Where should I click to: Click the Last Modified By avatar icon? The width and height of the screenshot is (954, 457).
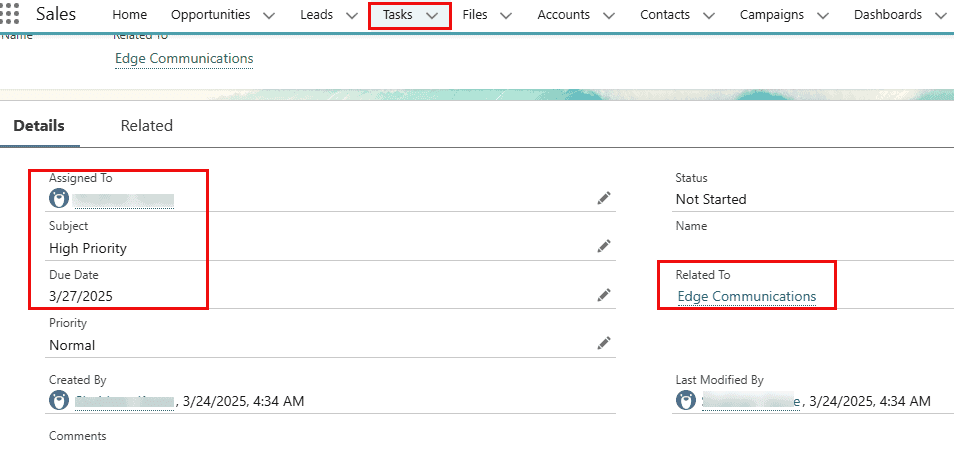coord(686,400)
